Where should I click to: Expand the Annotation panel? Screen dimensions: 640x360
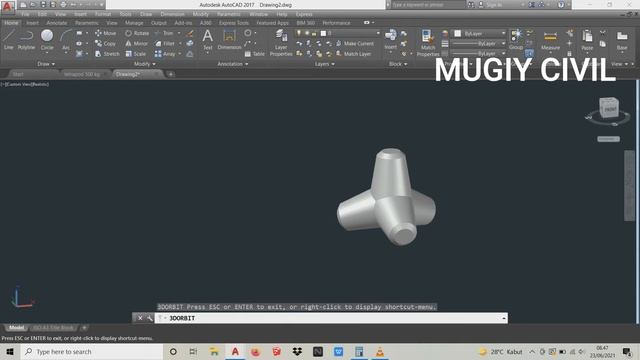pos(233,64)
